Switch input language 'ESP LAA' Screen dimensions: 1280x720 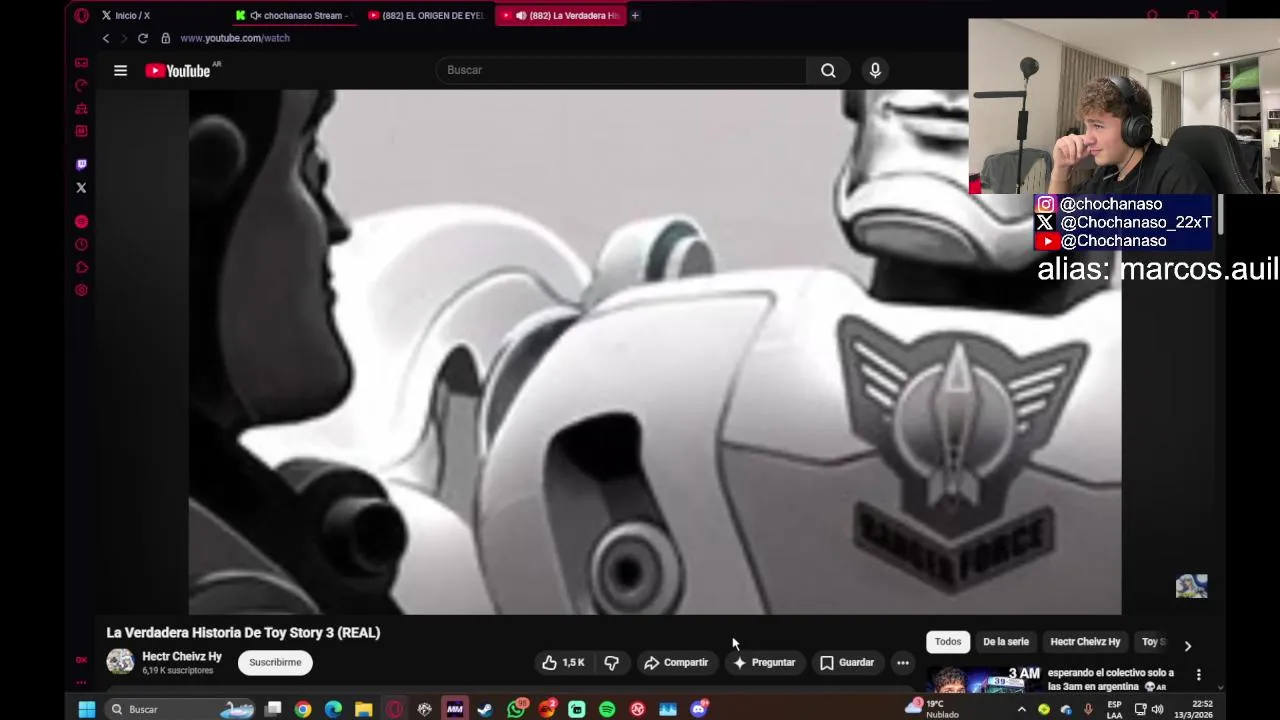[1114, 709]
